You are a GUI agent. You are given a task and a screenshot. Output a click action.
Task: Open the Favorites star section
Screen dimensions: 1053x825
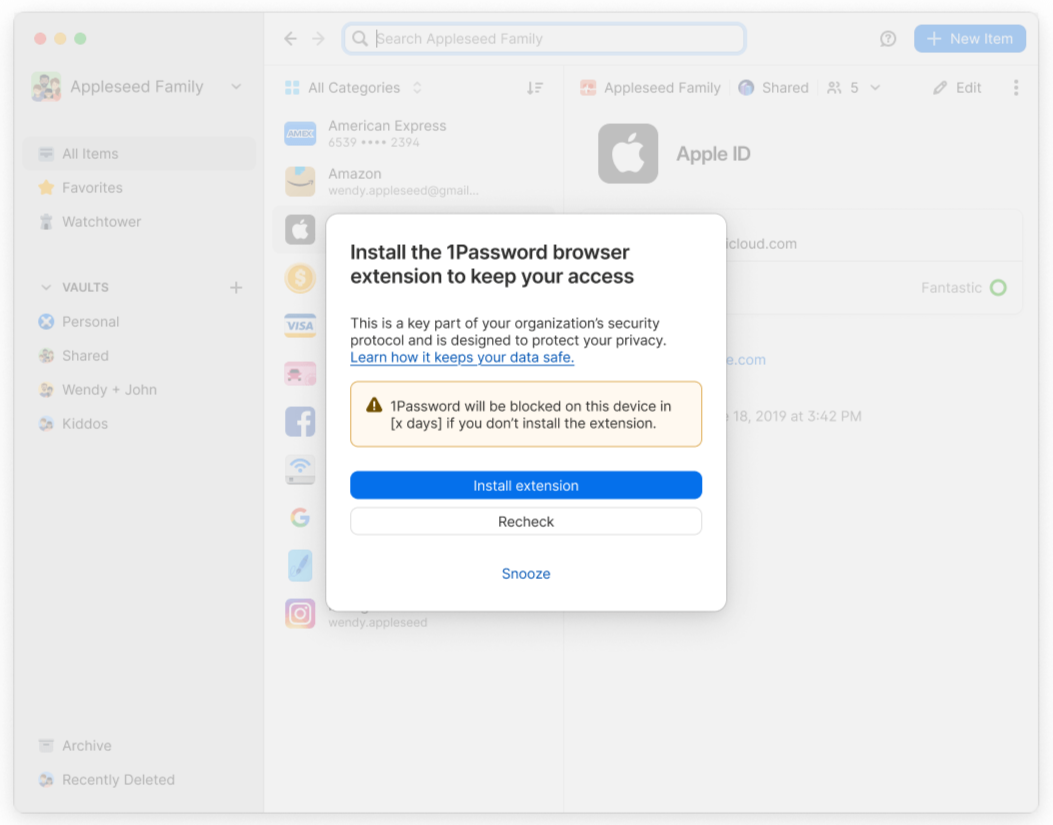click(47, 187)
